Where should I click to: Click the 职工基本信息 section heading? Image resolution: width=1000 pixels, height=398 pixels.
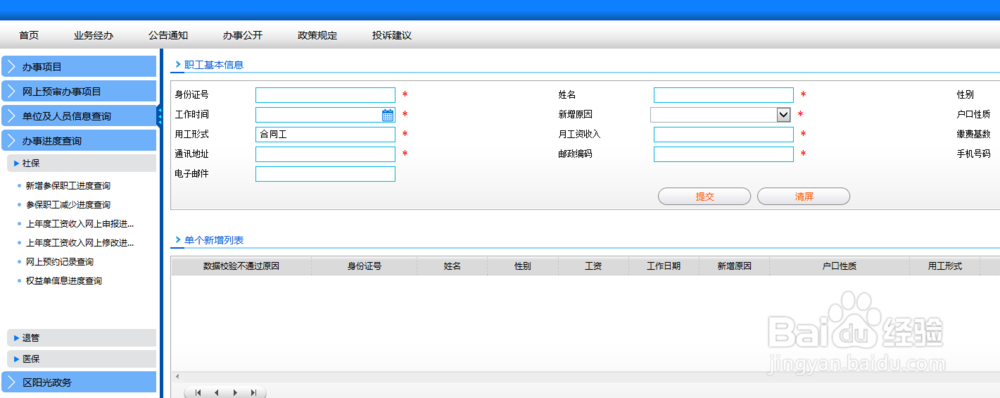[214, 65]
